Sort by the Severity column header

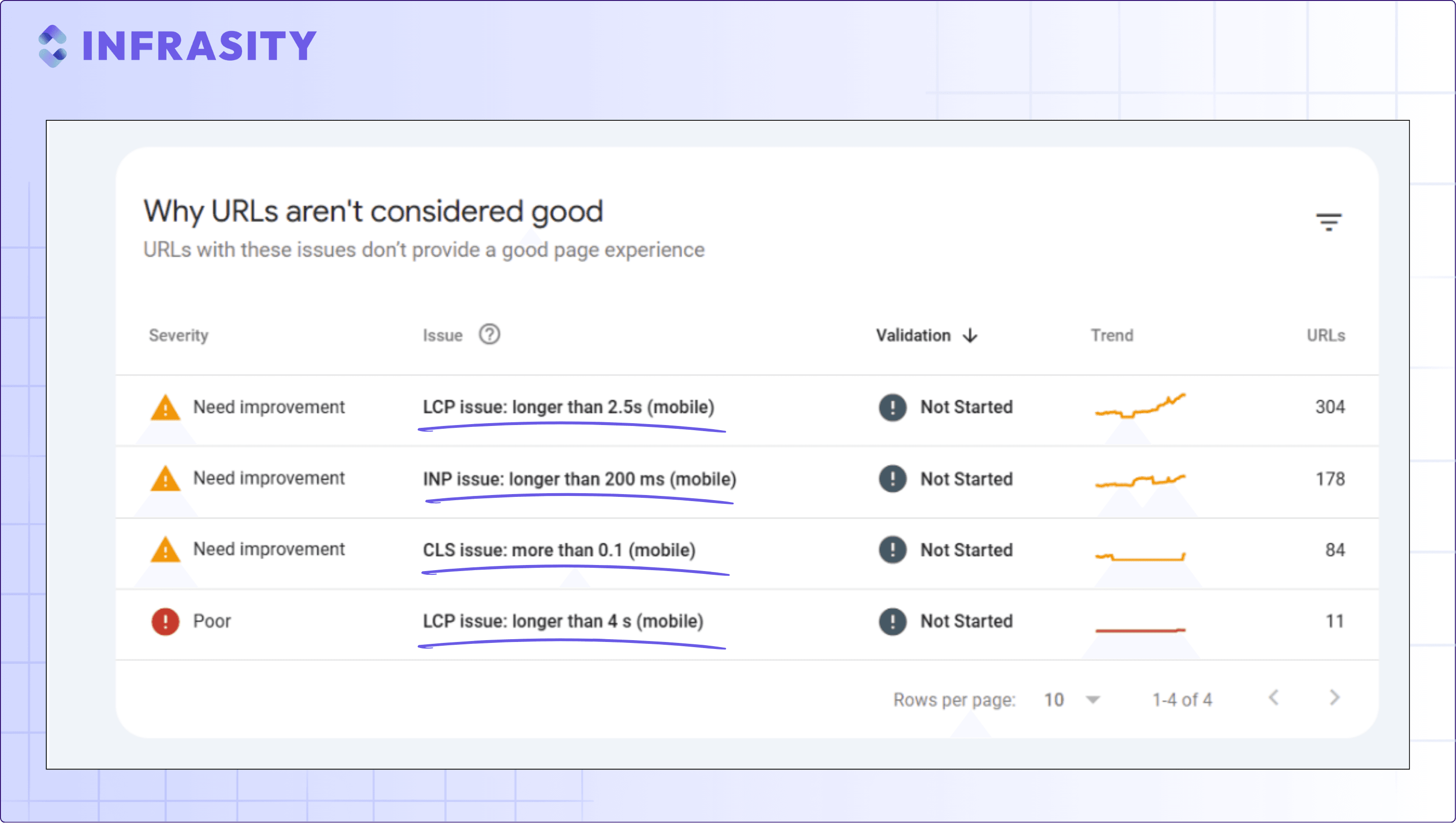[x=179, y=335]
